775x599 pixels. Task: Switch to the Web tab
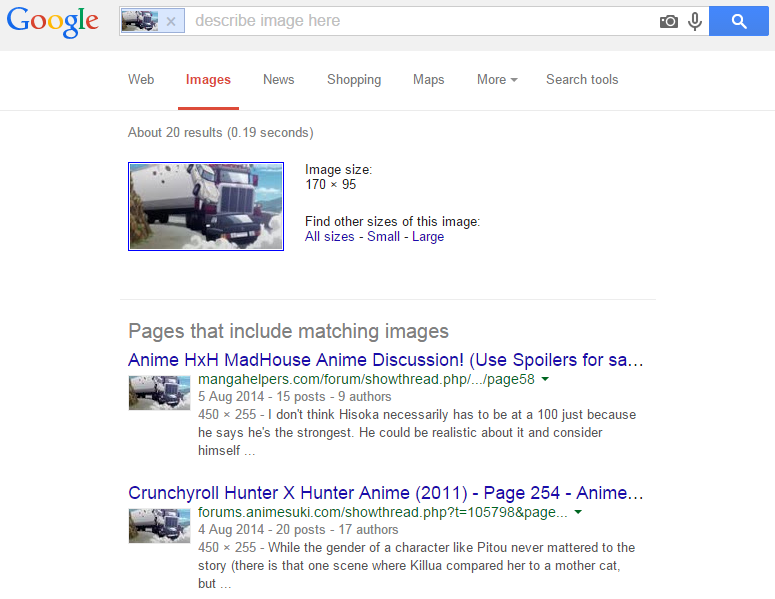141,80
